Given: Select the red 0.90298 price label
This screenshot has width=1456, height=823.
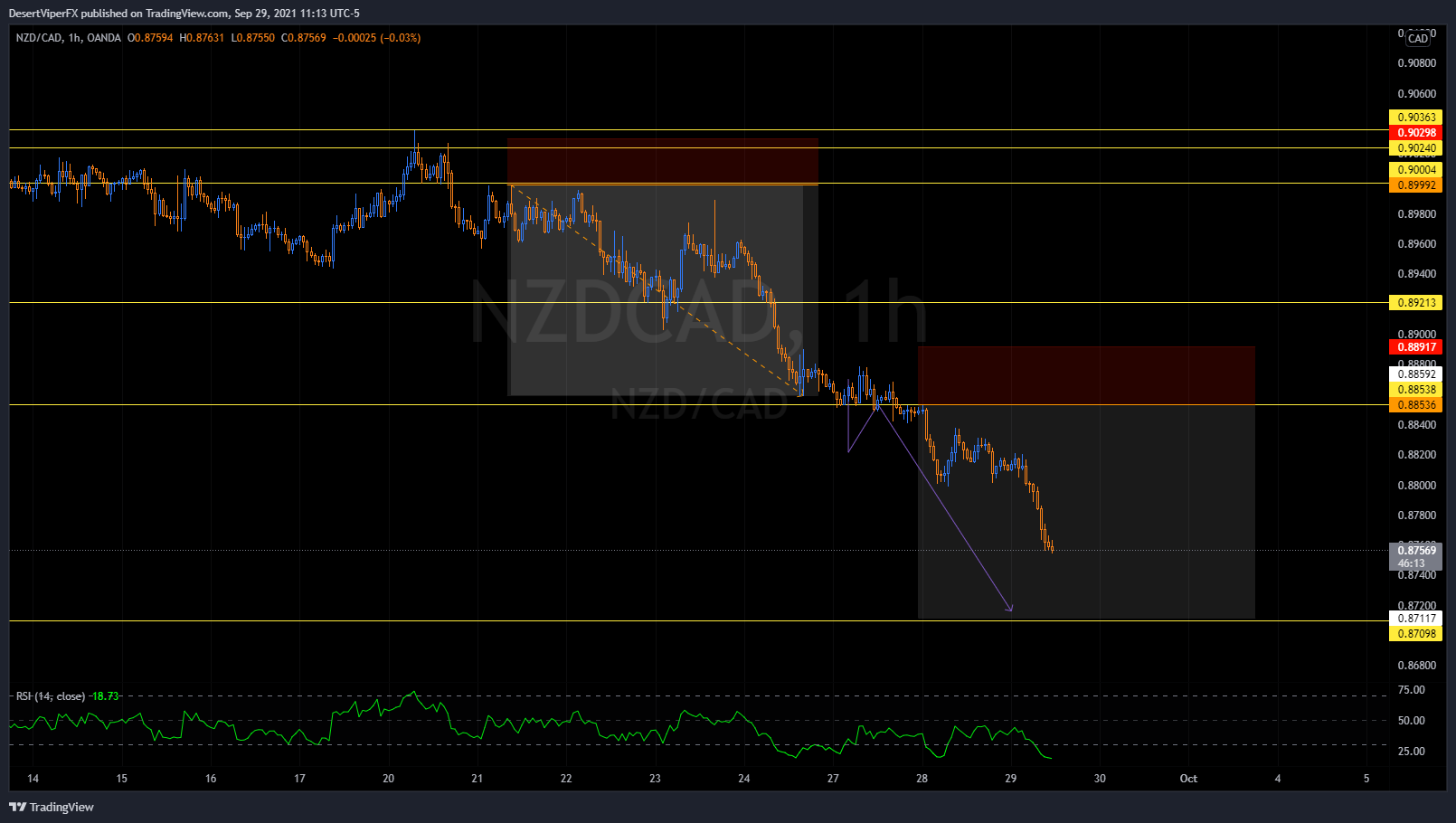Looking at the screenshot, I should click(x=1416, y=133).
